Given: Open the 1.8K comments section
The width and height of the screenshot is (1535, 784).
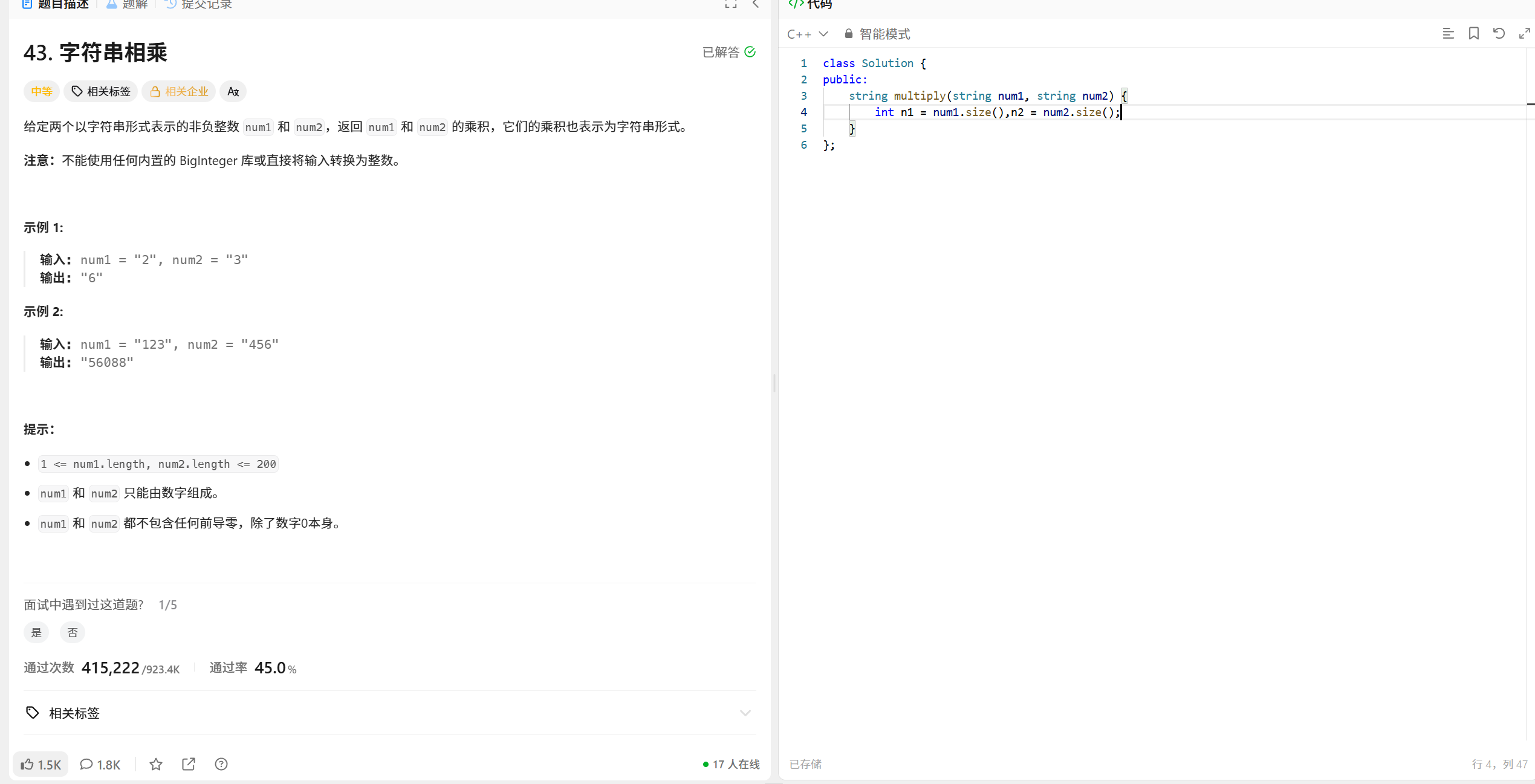Looking at the screenshot, I should (x=100, y=764).
